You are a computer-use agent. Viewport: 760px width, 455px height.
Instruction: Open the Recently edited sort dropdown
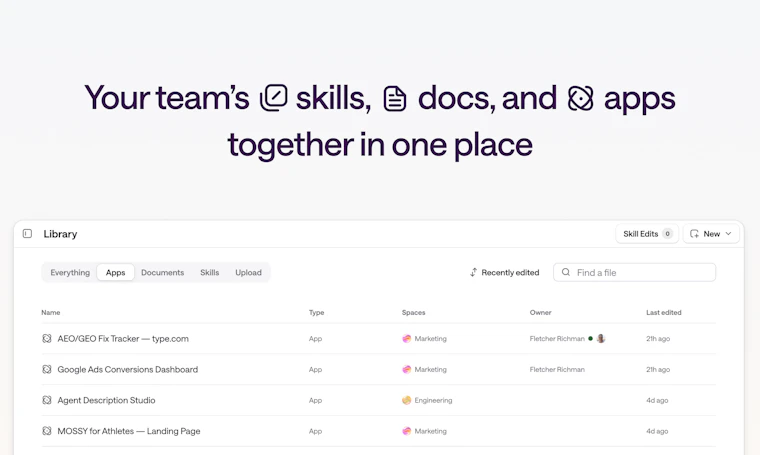coord(505,272)
